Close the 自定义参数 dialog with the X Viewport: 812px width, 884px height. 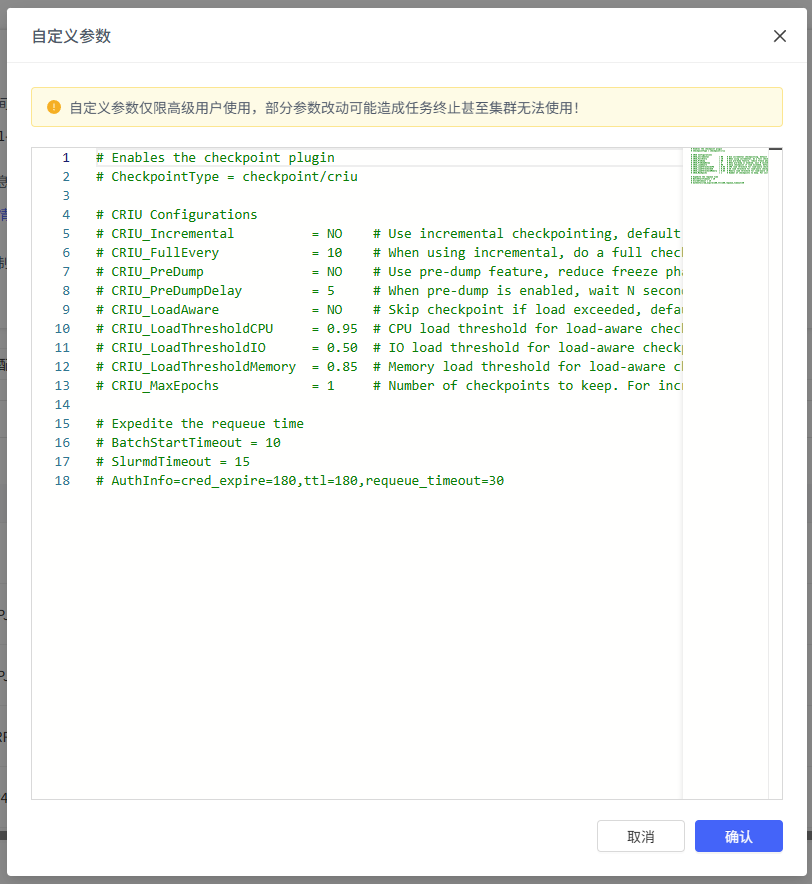coord(780,36)
